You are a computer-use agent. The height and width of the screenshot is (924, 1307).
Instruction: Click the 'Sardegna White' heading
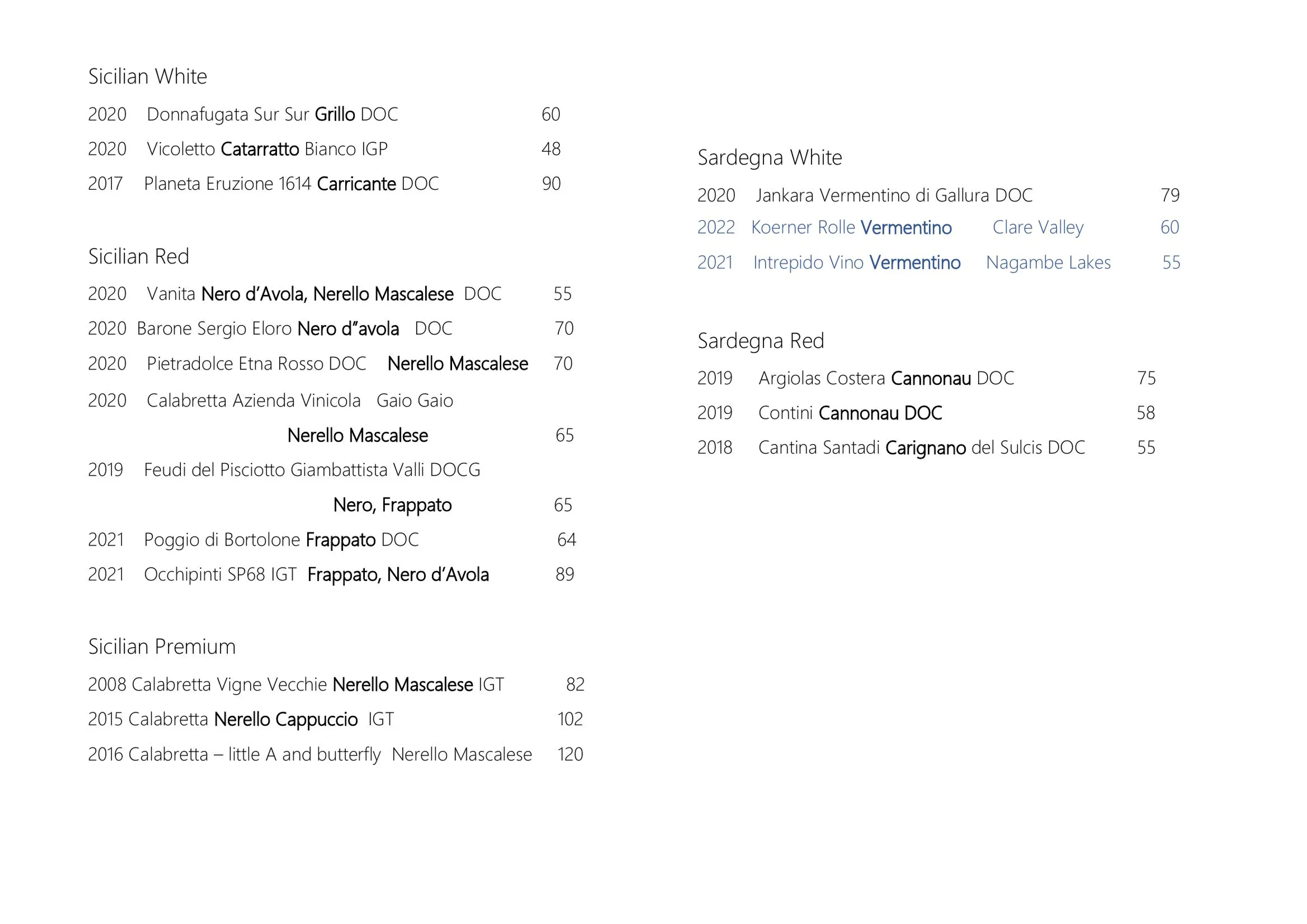[x=770, y=158]
